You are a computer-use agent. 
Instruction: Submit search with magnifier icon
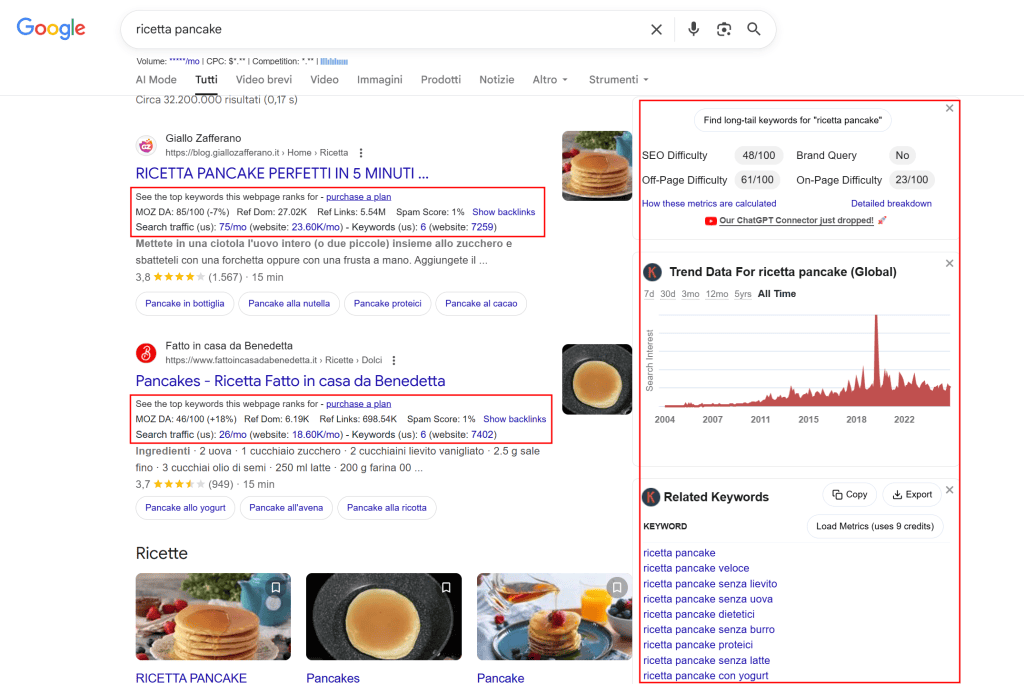point(754,29)
